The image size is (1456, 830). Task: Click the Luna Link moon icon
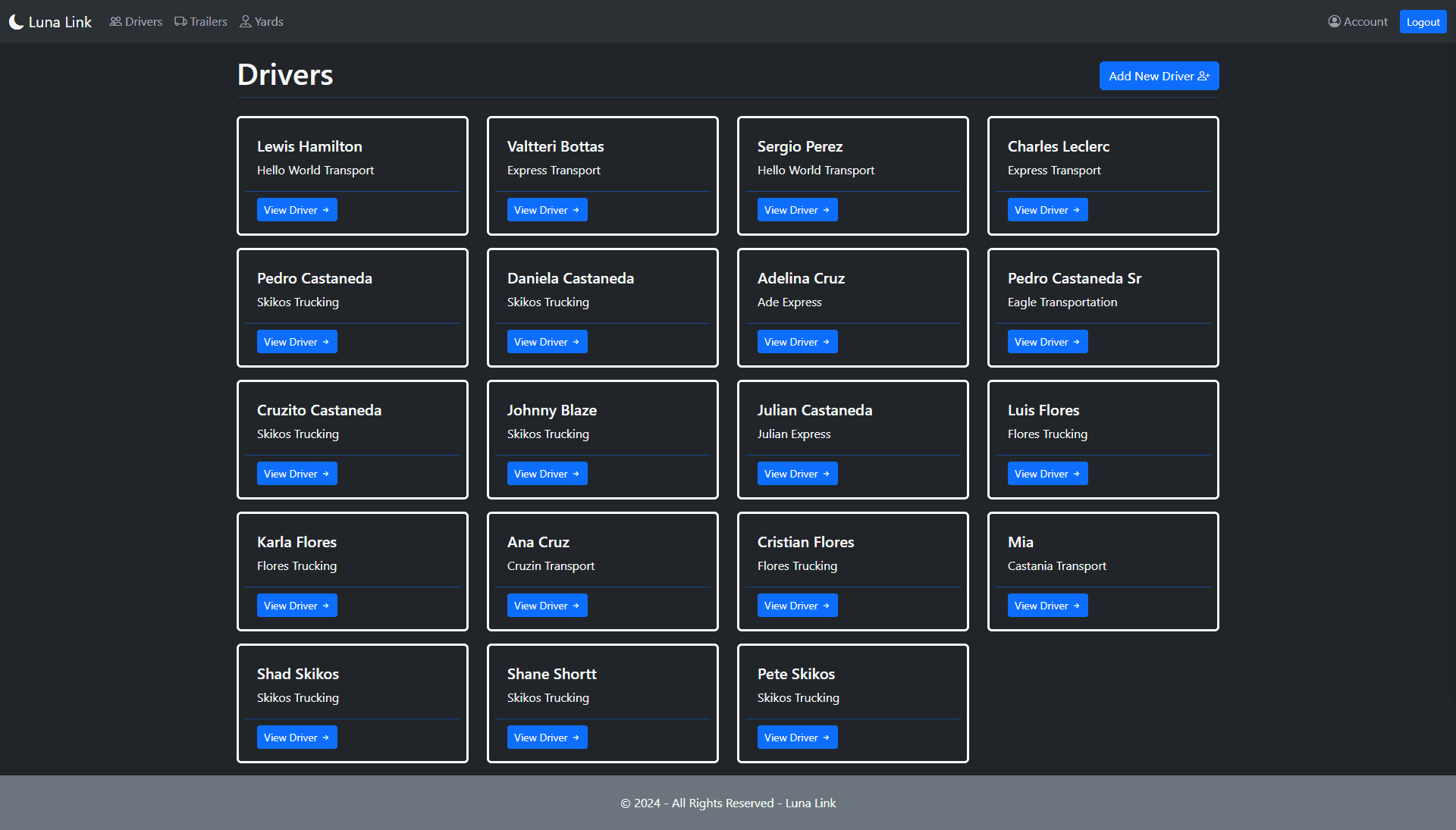click(17, 21)
